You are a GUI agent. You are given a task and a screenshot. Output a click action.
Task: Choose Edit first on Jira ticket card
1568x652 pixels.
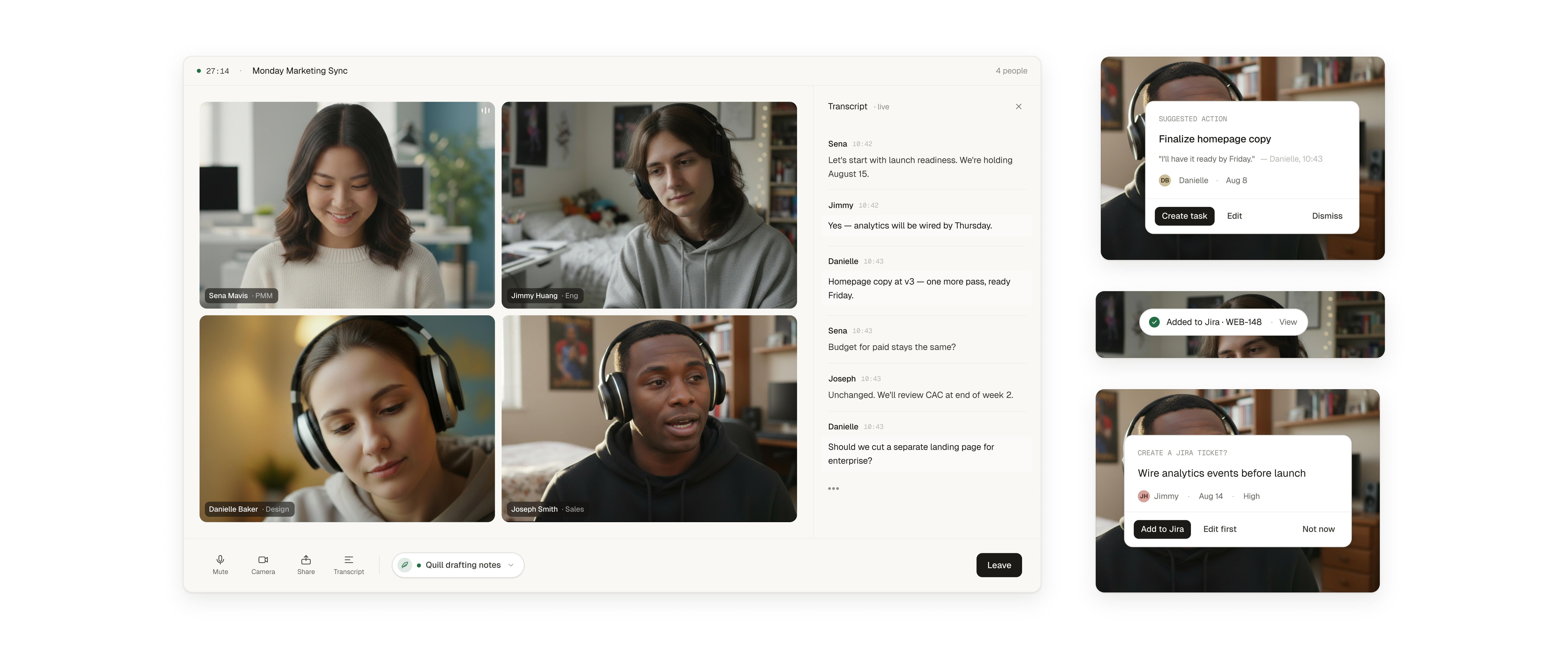(x=1220, y=529)
